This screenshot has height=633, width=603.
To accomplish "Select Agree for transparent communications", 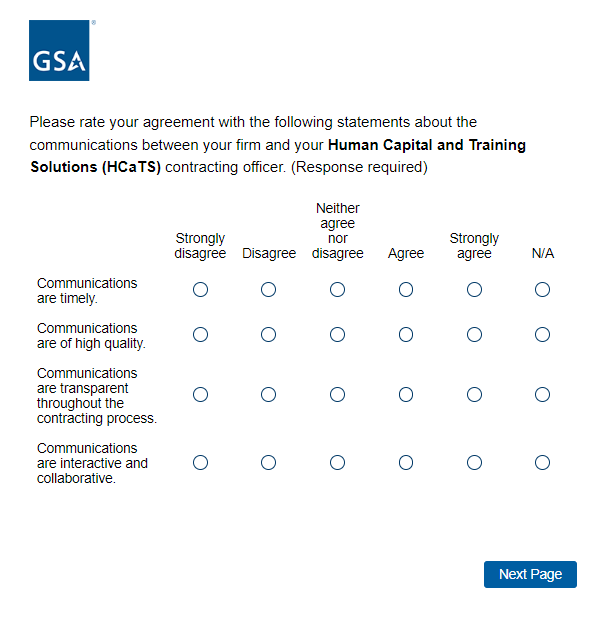I will 406,395.
